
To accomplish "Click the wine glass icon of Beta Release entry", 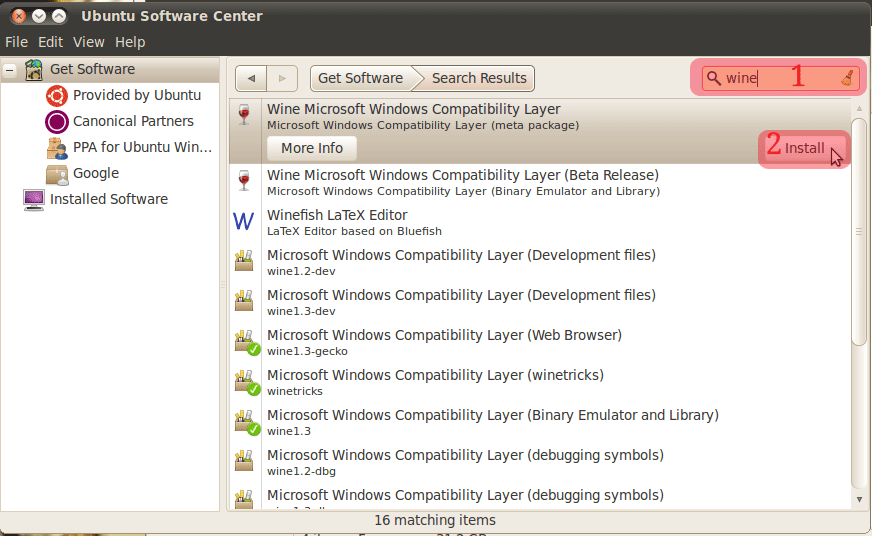I will [x=244, y=180].
